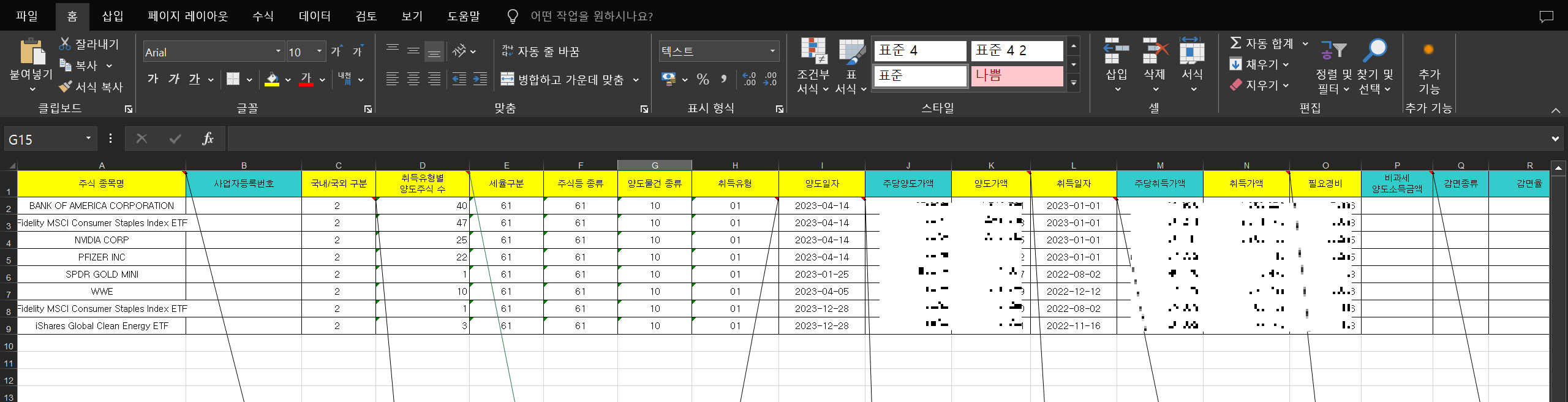Switch to the 페이지 레이아웃 tab
This screenshot has height=402, width=1568.
coord(188,16)
